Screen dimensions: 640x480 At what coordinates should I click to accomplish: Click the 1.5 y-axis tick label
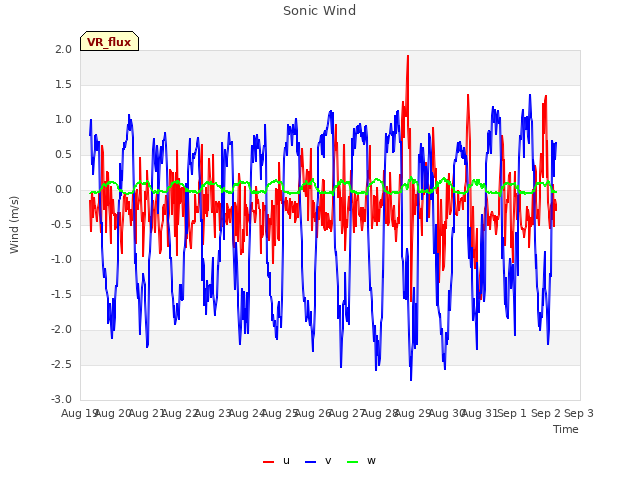[63, 84]
